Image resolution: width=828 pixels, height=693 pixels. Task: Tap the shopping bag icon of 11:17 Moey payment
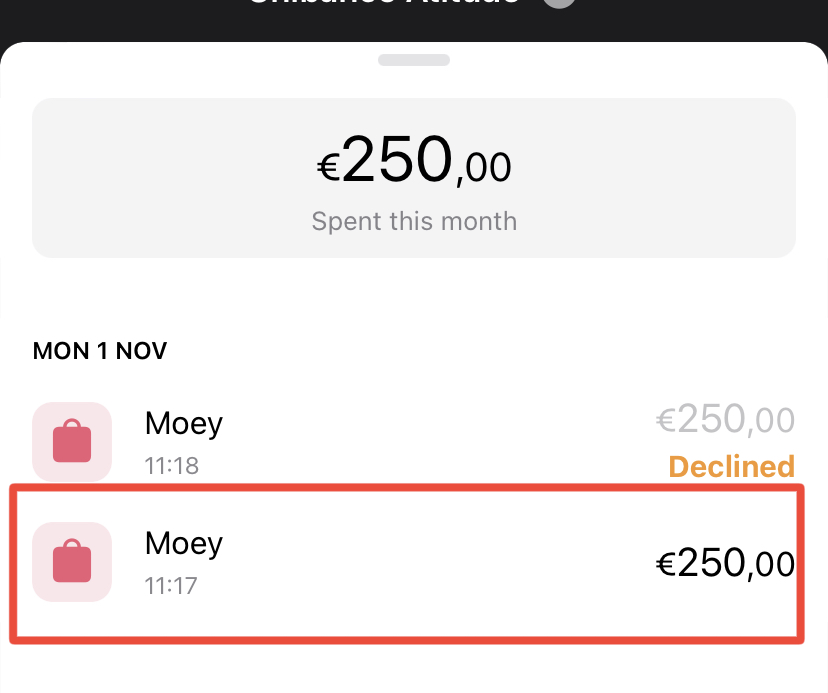72,562
